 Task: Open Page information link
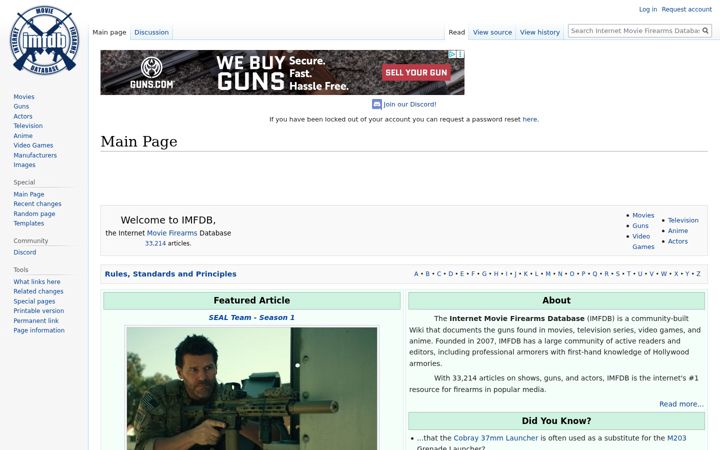coord(39,330)
